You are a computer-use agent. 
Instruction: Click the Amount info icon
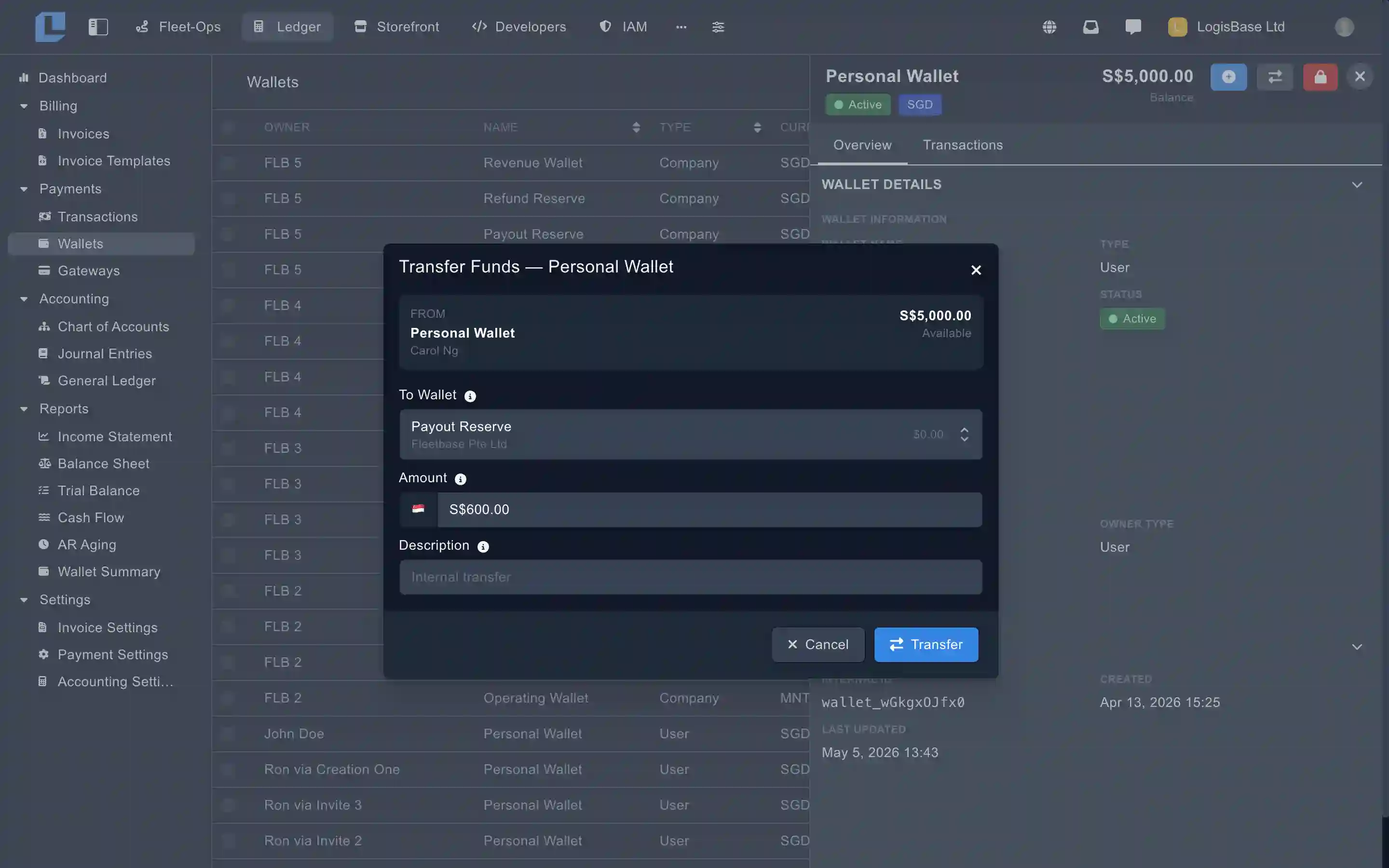[460, 479]
